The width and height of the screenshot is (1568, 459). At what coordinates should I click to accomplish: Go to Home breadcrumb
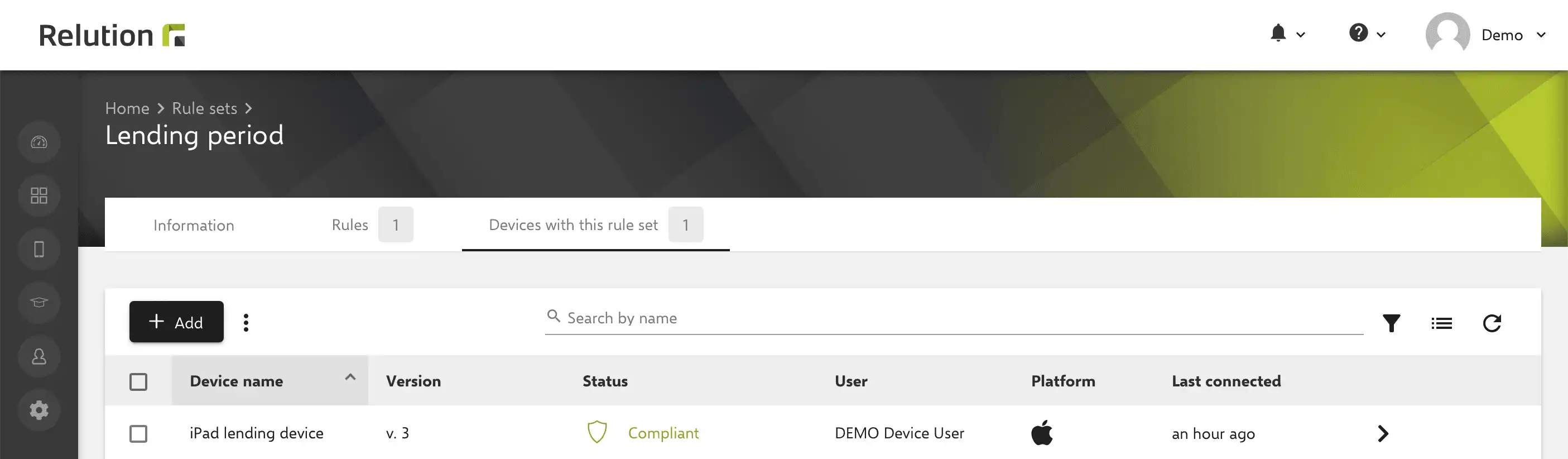pyautogui.click(x=127, y=108)
